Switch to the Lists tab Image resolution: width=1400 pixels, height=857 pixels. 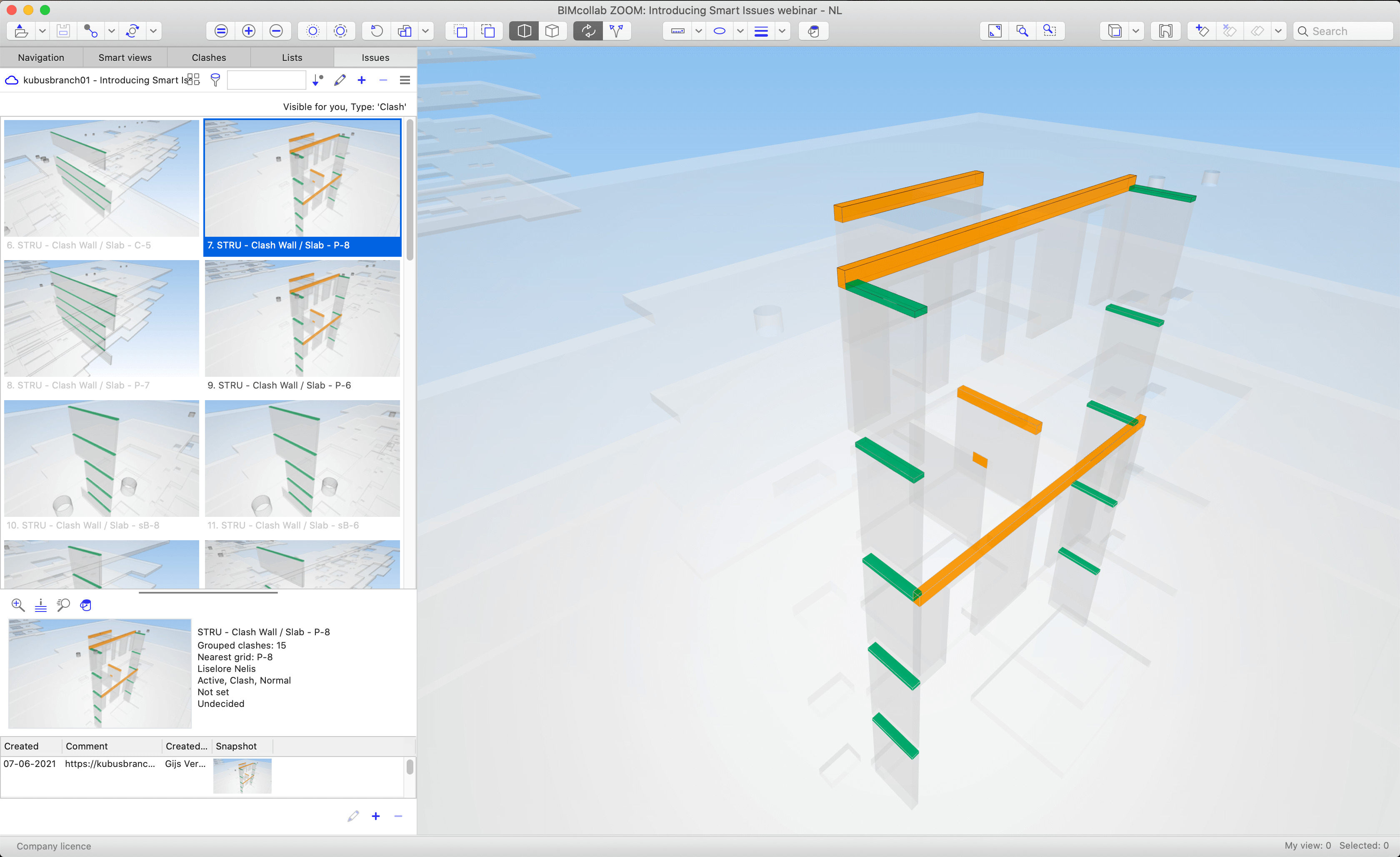pos(292,58)
